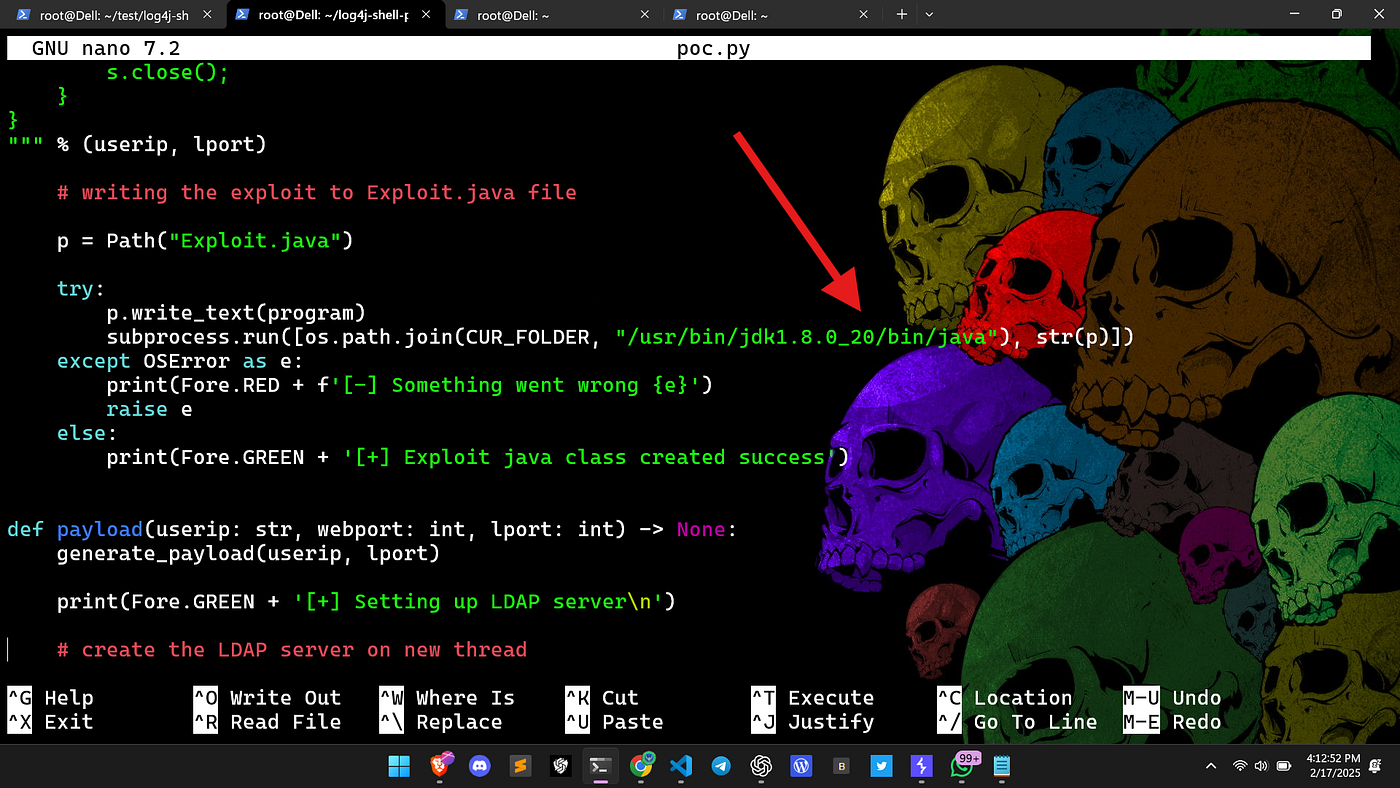Switch to the root@Dell: ~/test/log4j-sh tab
Viewport: 1400px width, 788px height.
[113, 15]
